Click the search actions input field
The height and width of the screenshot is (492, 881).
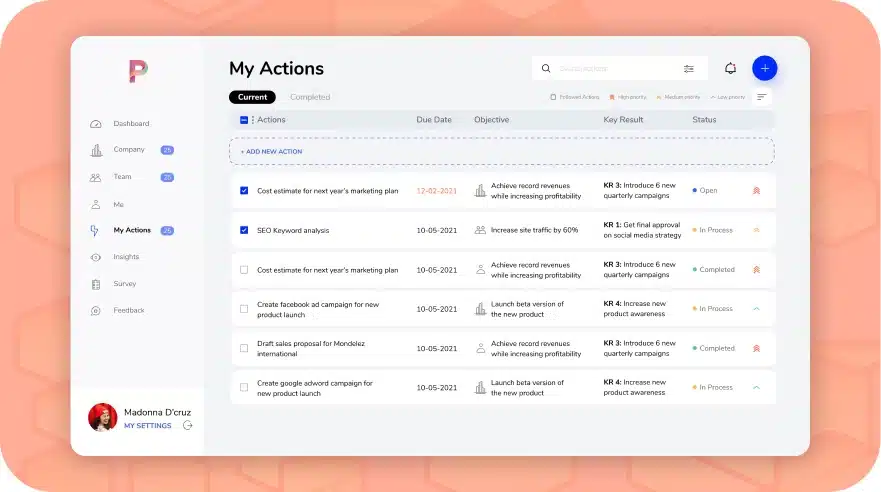610,69
